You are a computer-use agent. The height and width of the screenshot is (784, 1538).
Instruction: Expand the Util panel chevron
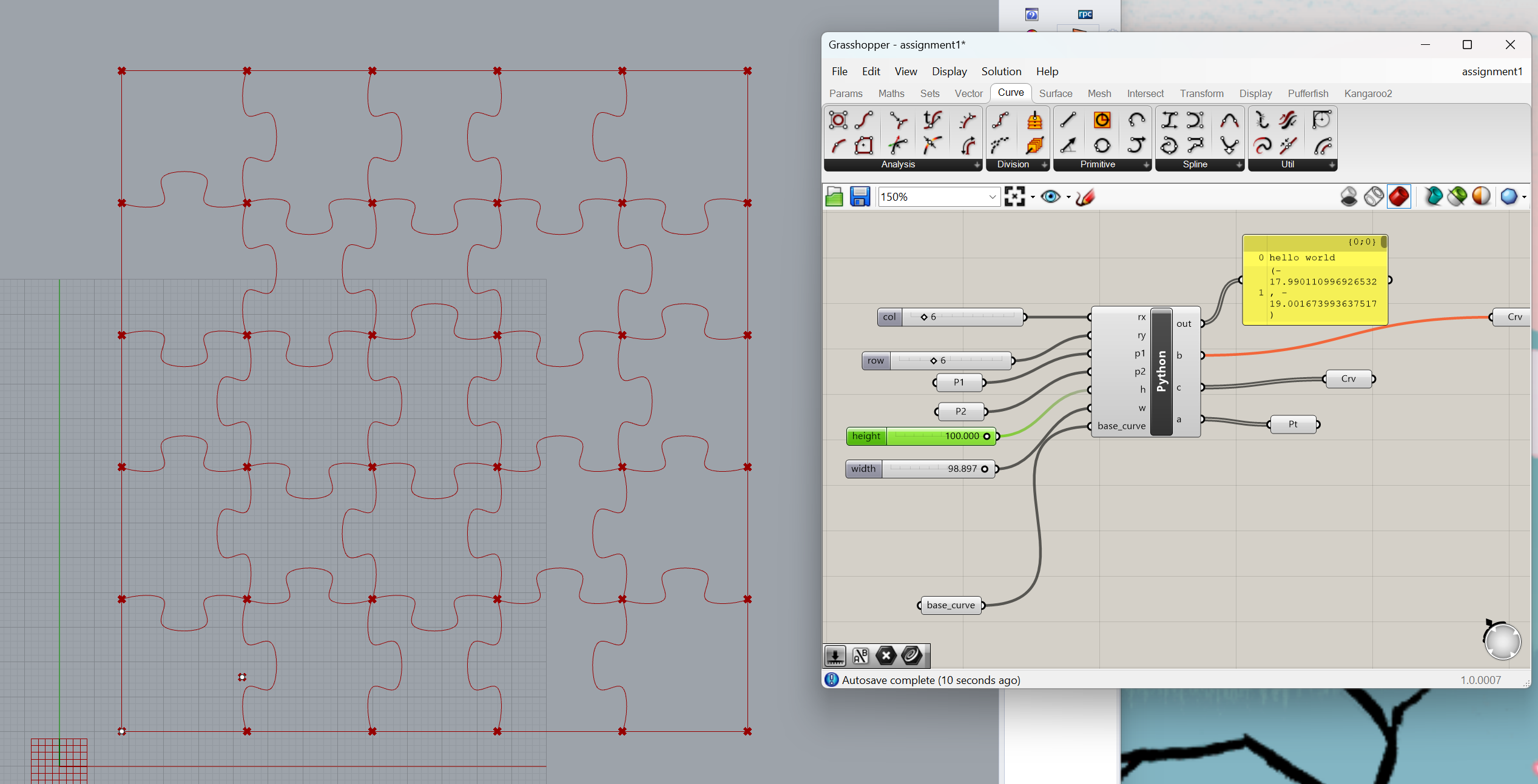point(1332,165)
